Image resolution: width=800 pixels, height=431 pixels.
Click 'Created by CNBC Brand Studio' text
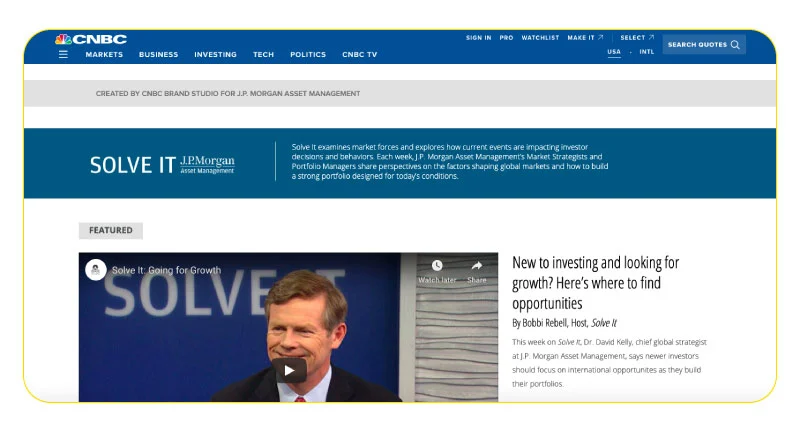click(x=228, y=93)
